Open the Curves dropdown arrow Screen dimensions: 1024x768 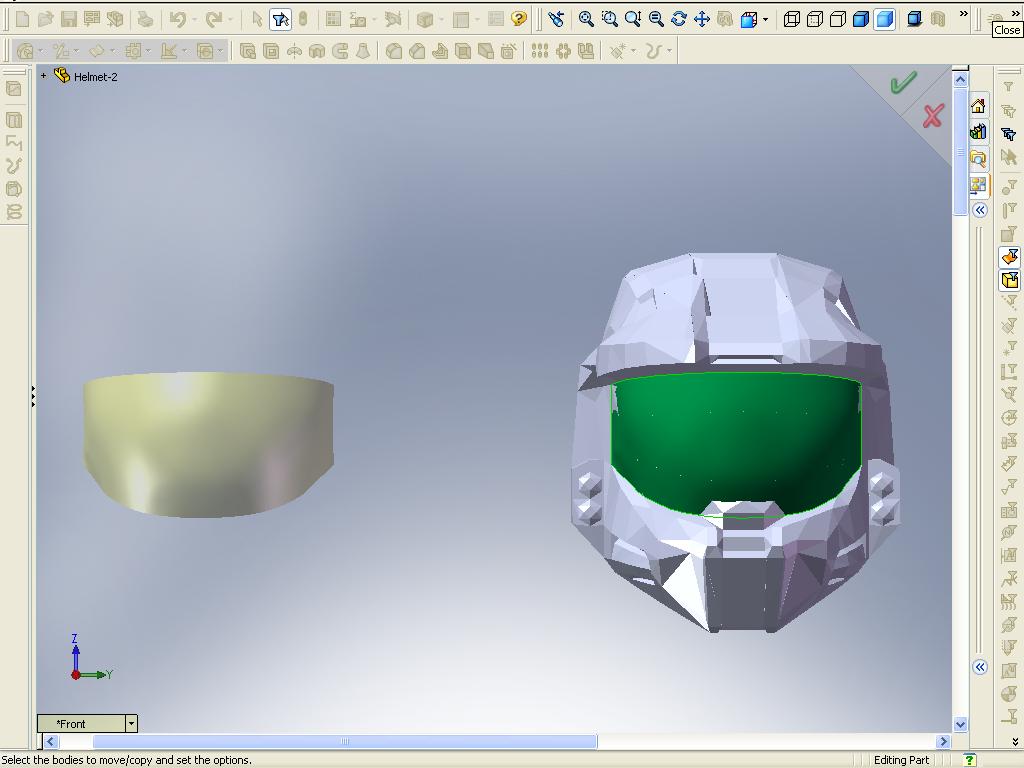pyautogui.click(x=669, y=51)
